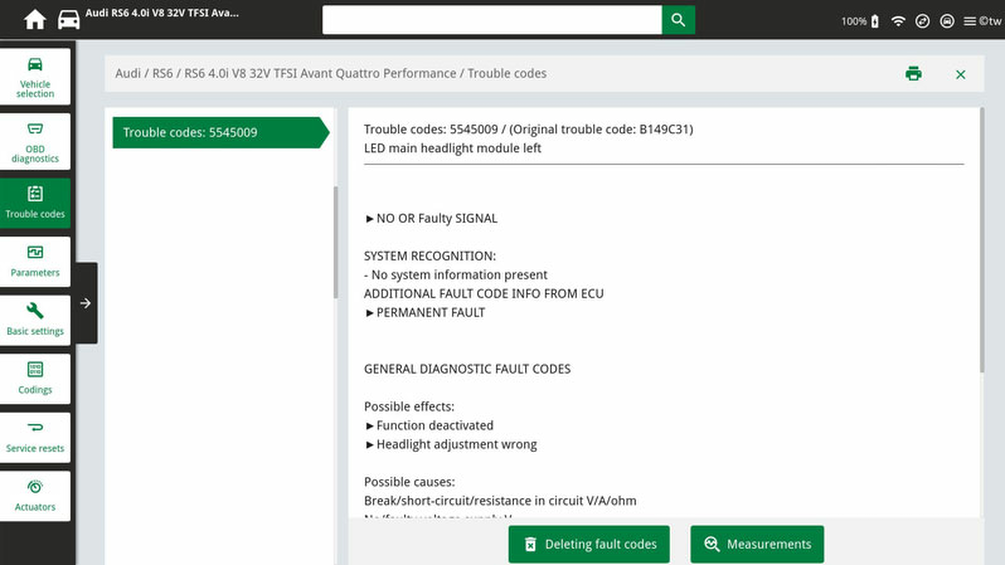This screenshot has width=1005, height=565.
Task: Open the hamburger menu in top bar
Action: pos(970,21)
